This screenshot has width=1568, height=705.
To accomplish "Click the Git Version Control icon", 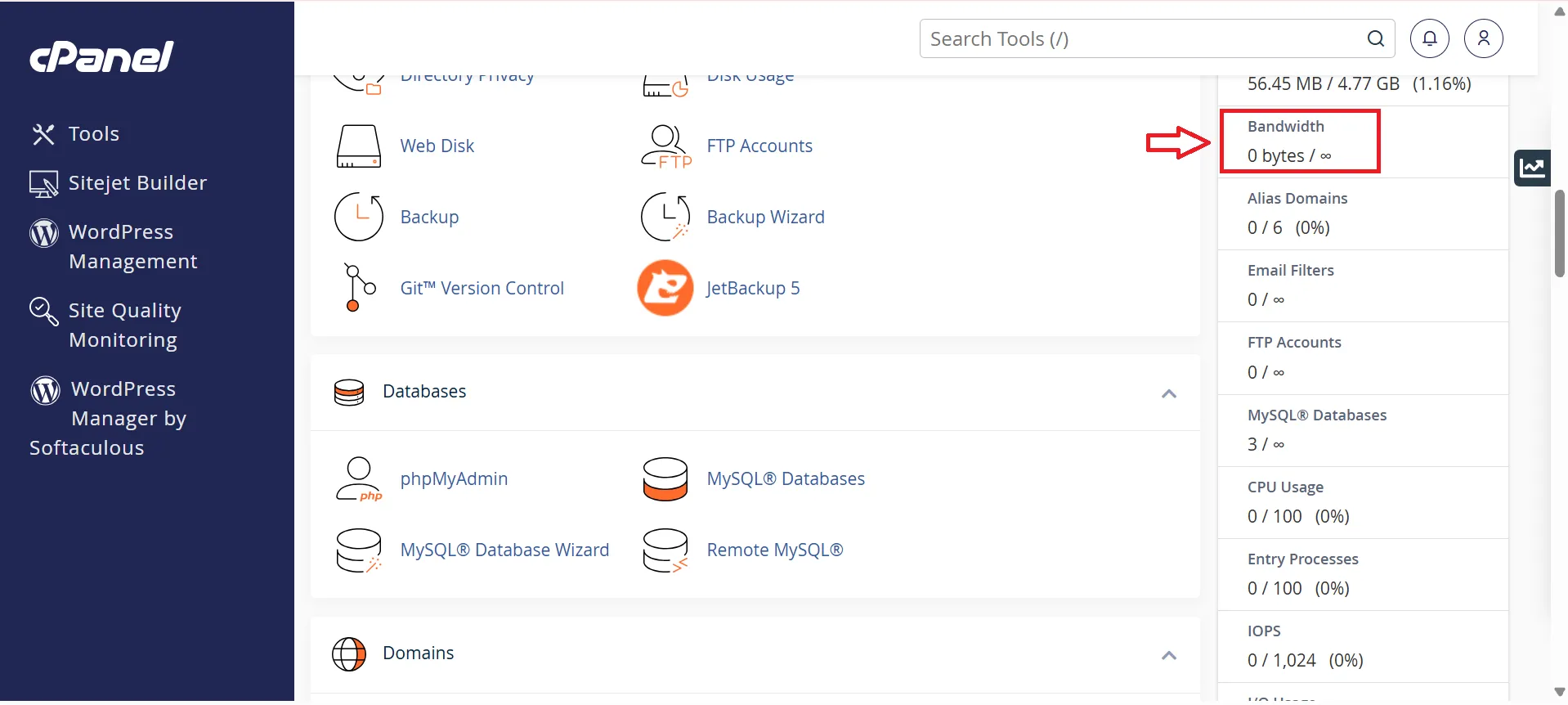I will pyautogui.click(x=358, y=288).
